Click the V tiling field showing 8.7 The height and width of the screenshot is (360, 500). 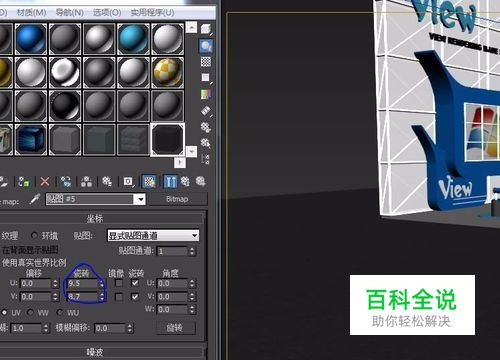tap(83, 297)
